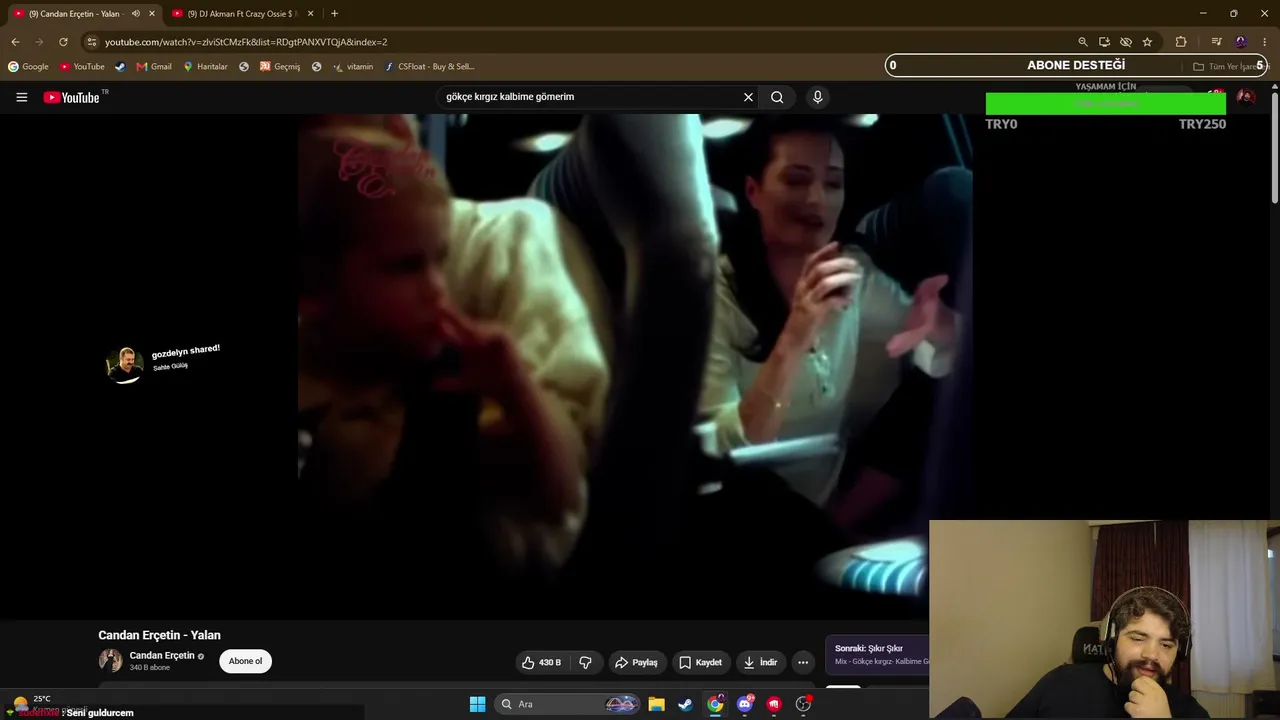Open Discord from the taskbar

pos(744,704)
